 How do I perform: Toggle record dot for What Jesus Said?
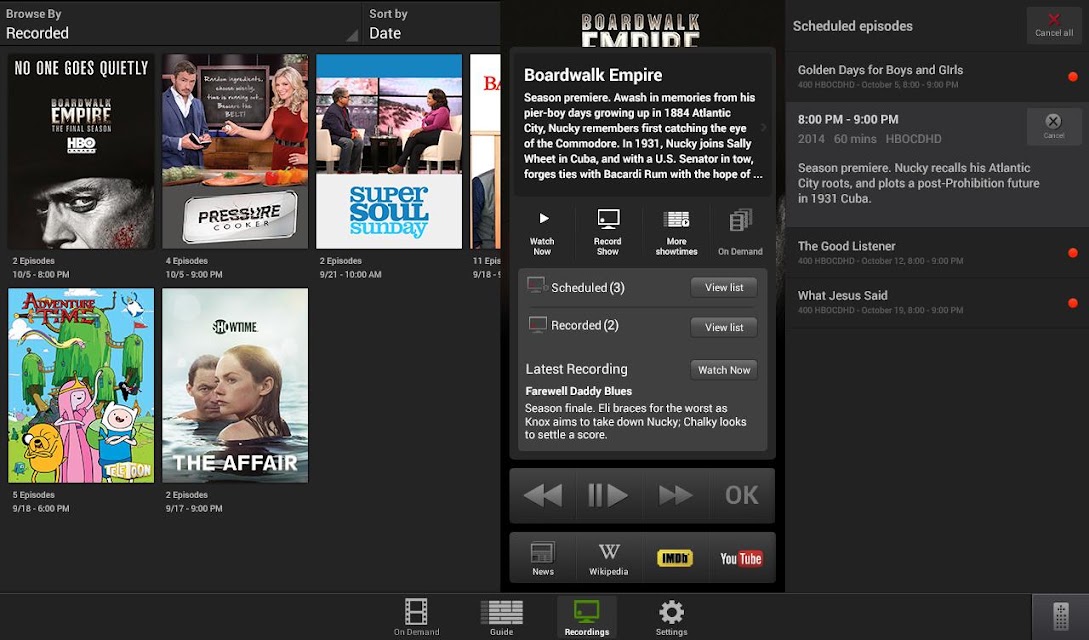1072,303
